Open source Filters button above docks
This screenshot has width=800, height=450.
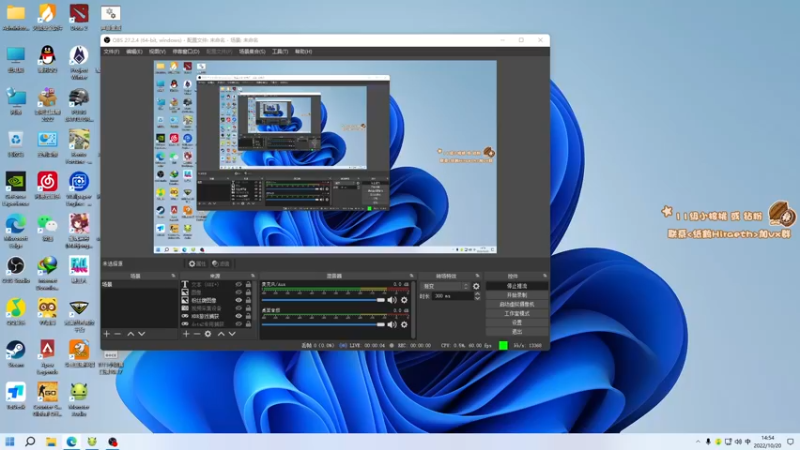(x=221, y=264)
